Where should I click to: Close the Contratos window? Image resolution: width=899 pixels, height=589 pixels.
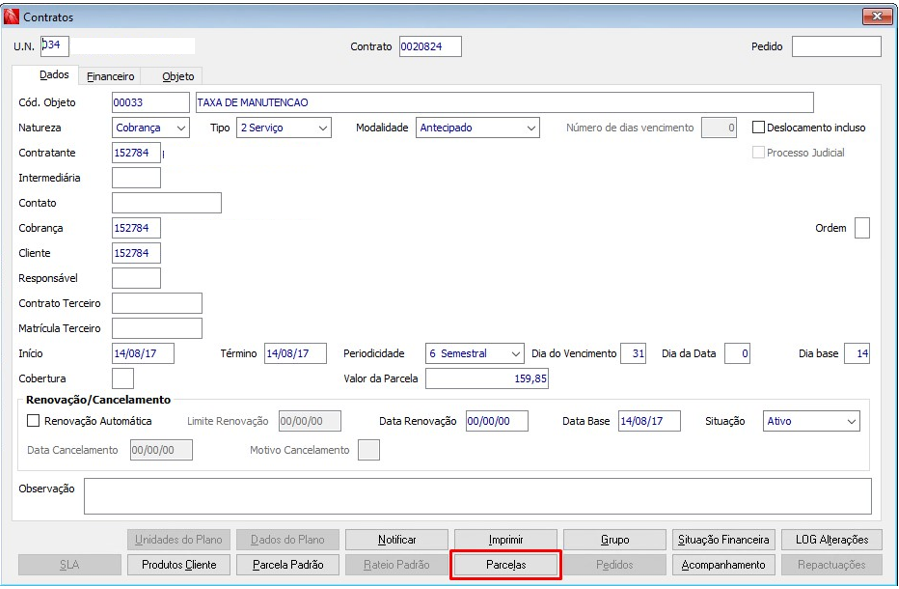(x=877, y=17)
